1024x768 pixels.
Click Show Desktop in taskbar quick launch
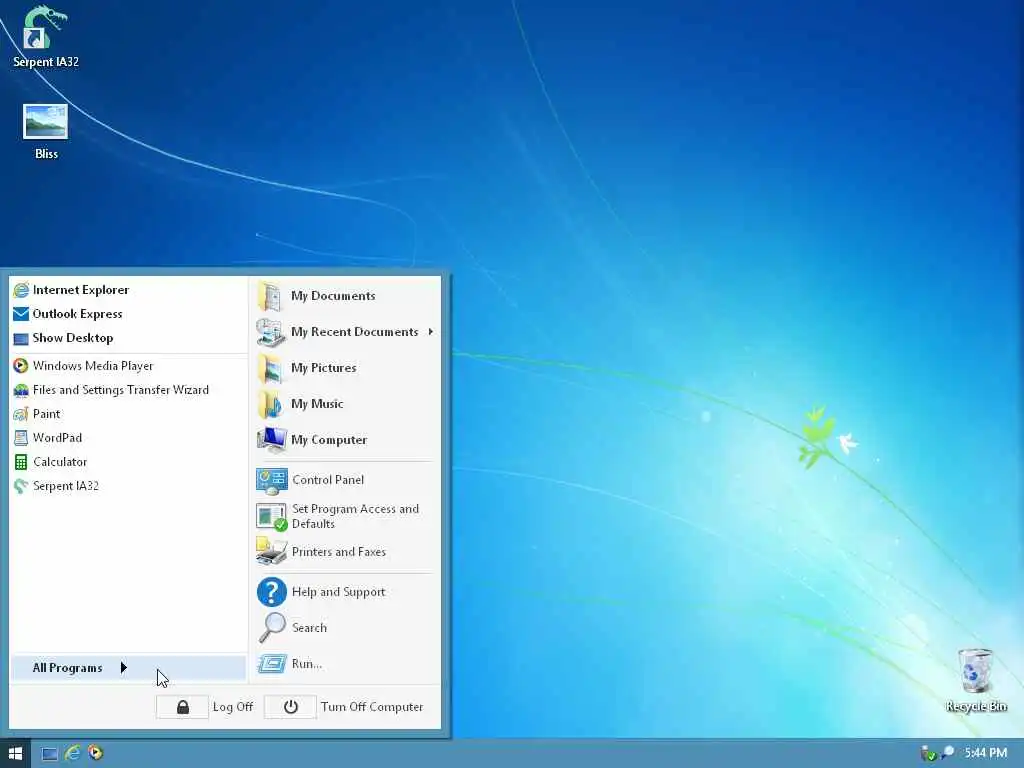[x=50, y=754]
